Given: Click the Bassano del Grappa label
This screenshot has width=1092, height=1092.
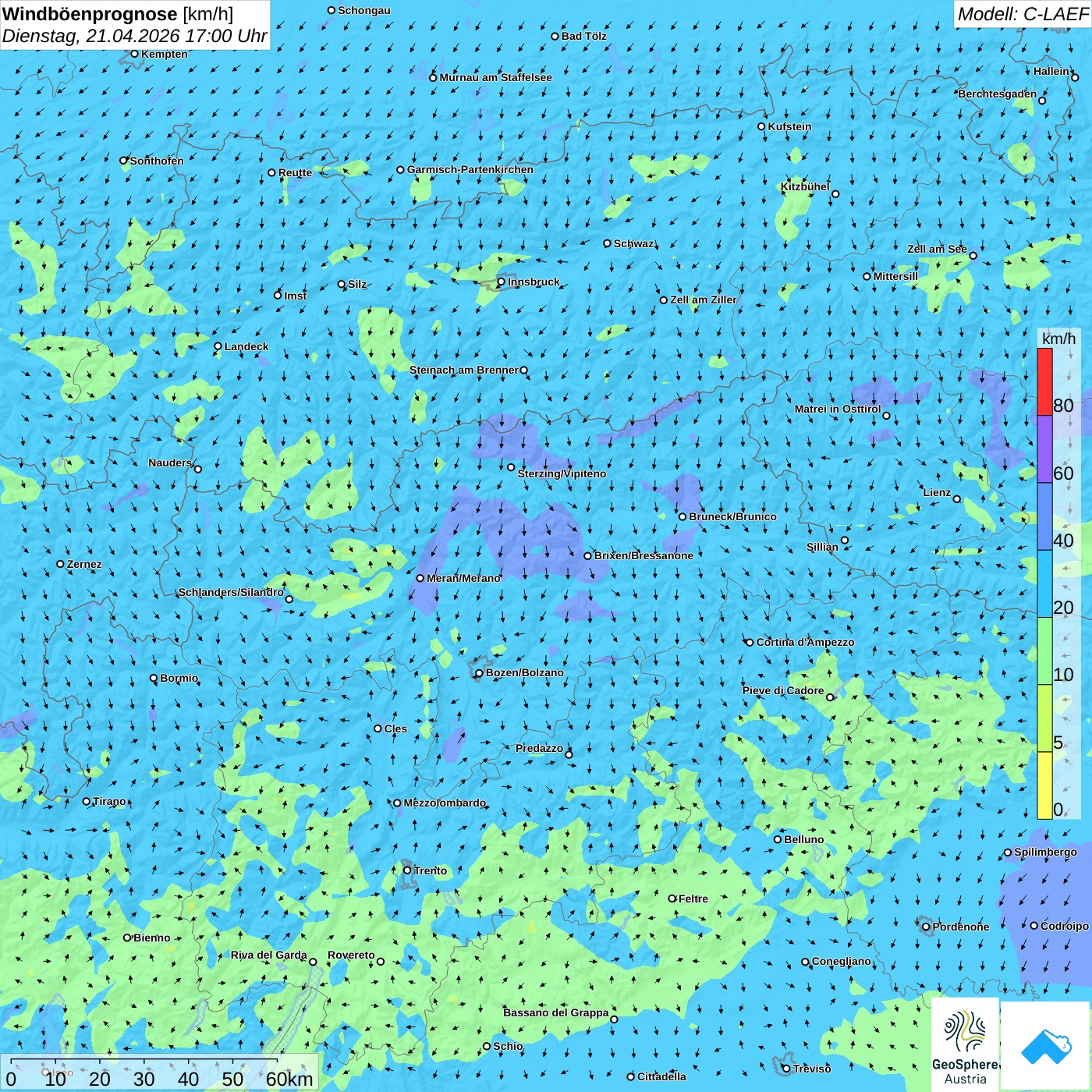Looking at the screenshot, I should [556, 1012].
